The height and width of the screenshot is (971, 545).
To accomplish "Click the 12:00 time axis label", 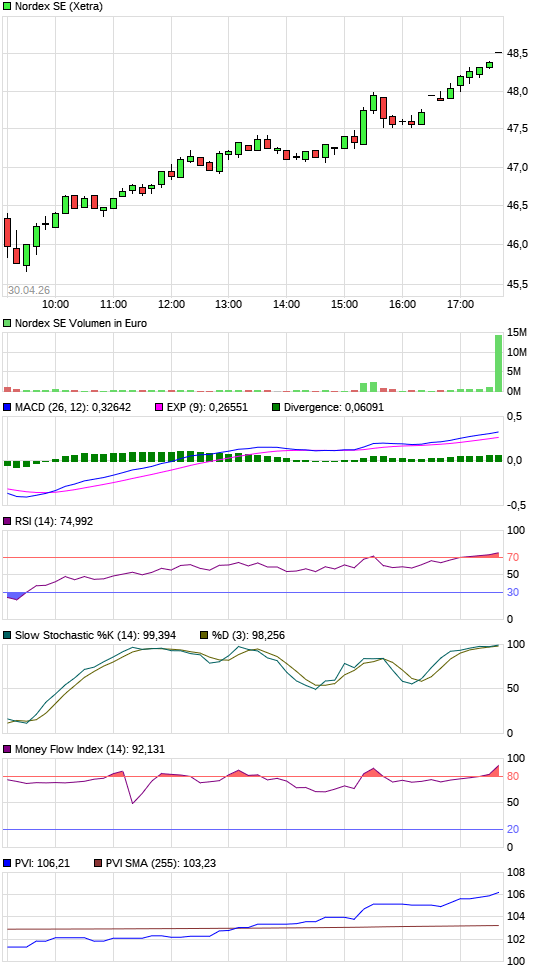I will click(x=171, y=304).
